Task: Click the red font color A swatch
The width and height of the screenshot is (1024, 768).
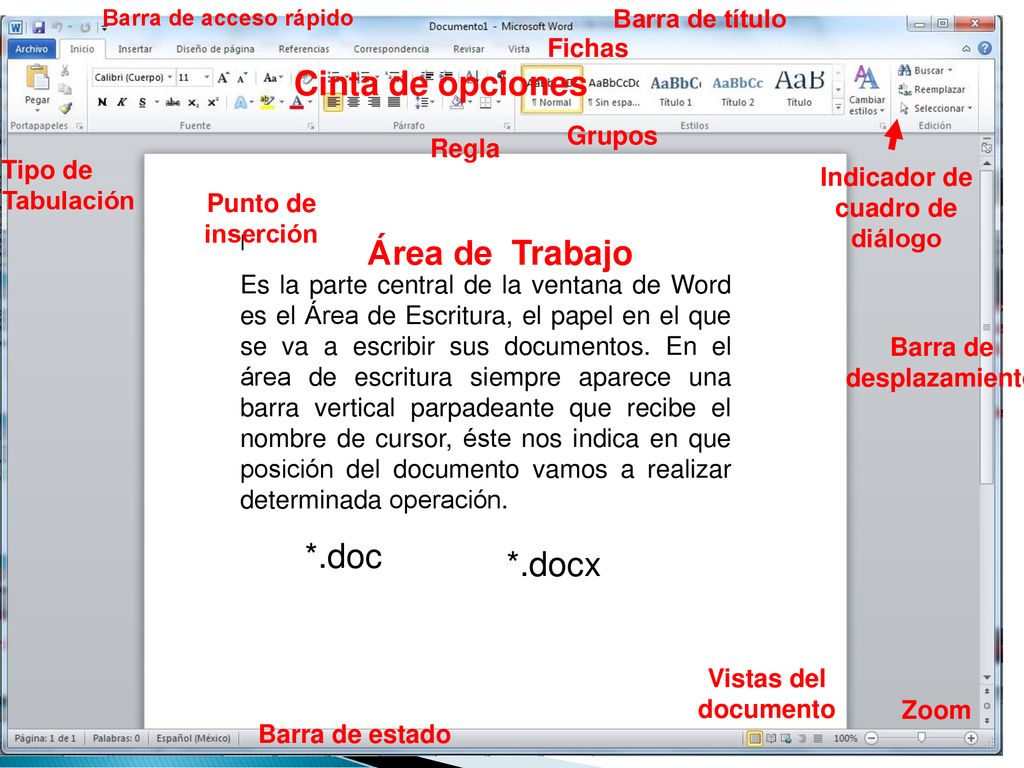Action: point(297,103)
